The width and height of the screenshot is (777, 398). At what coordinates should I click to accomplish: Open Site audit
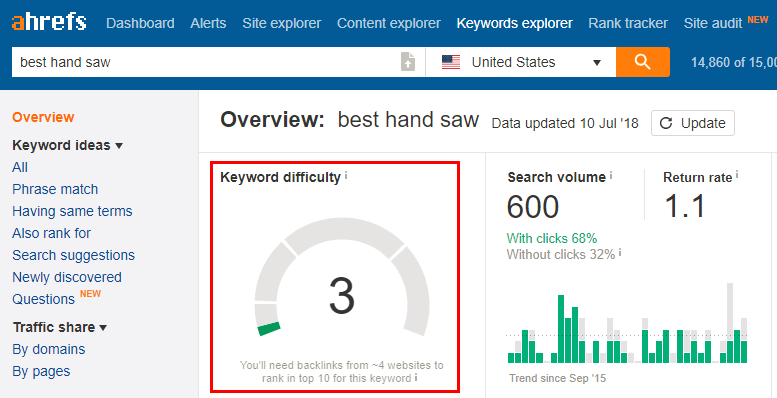tap(713, 23)
